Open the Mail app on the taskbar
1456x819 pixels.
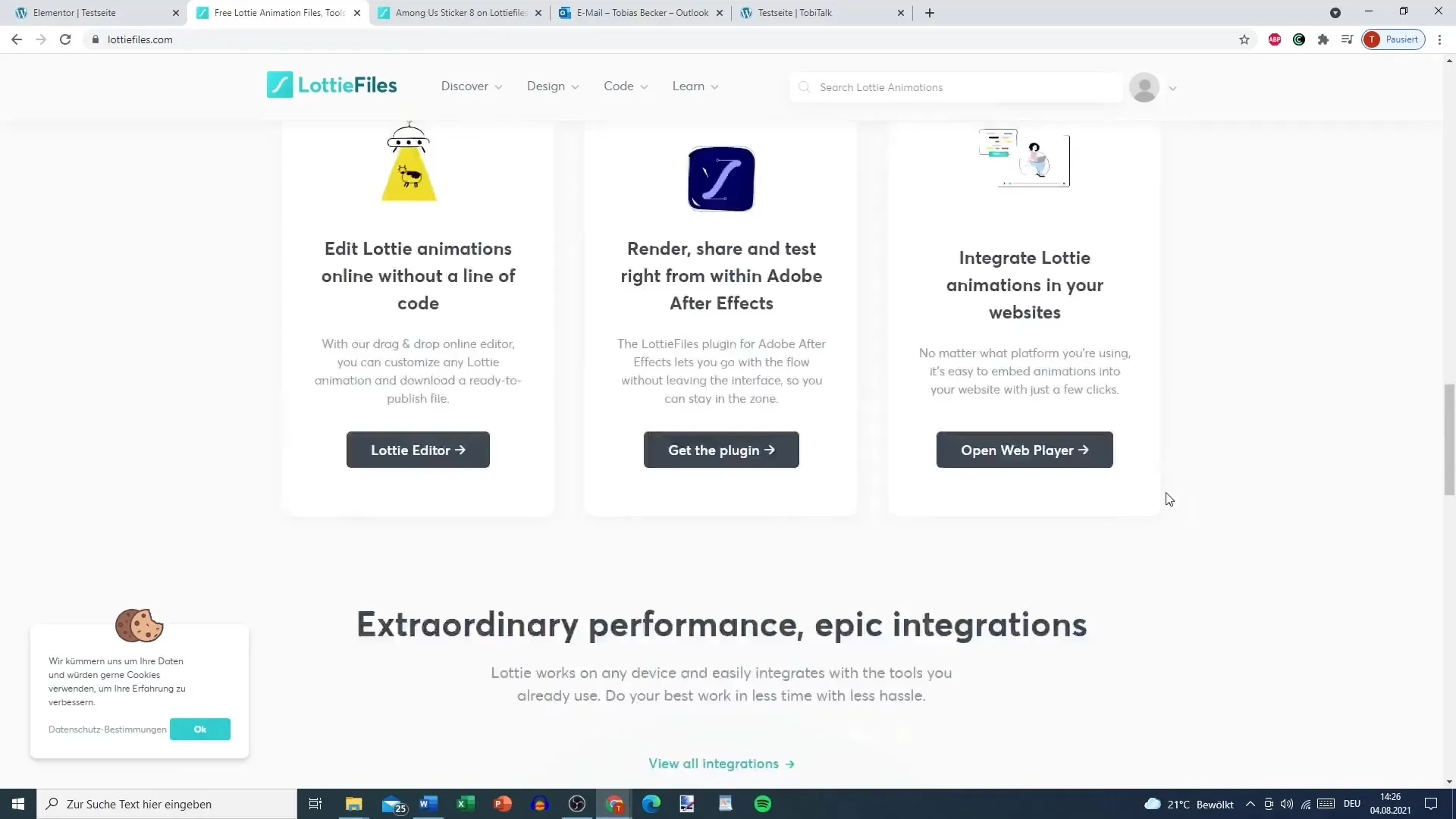[x=394, y=804]
